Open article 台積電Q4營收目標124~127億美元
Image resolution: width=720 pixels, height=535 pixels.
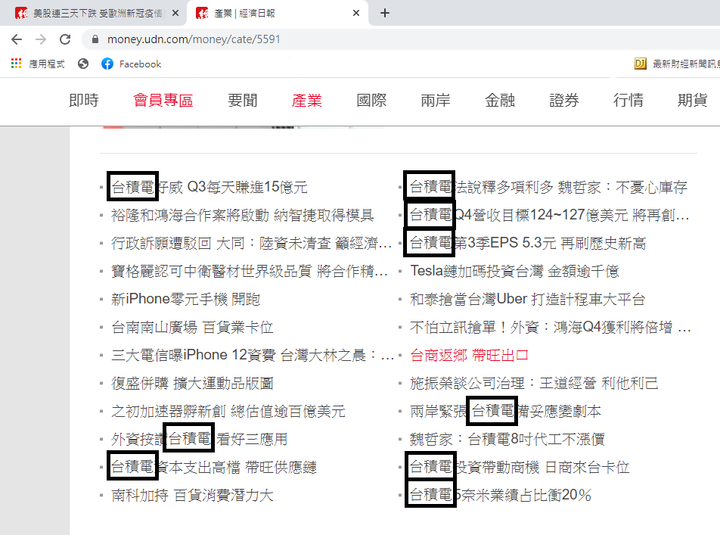coord(550,215)
